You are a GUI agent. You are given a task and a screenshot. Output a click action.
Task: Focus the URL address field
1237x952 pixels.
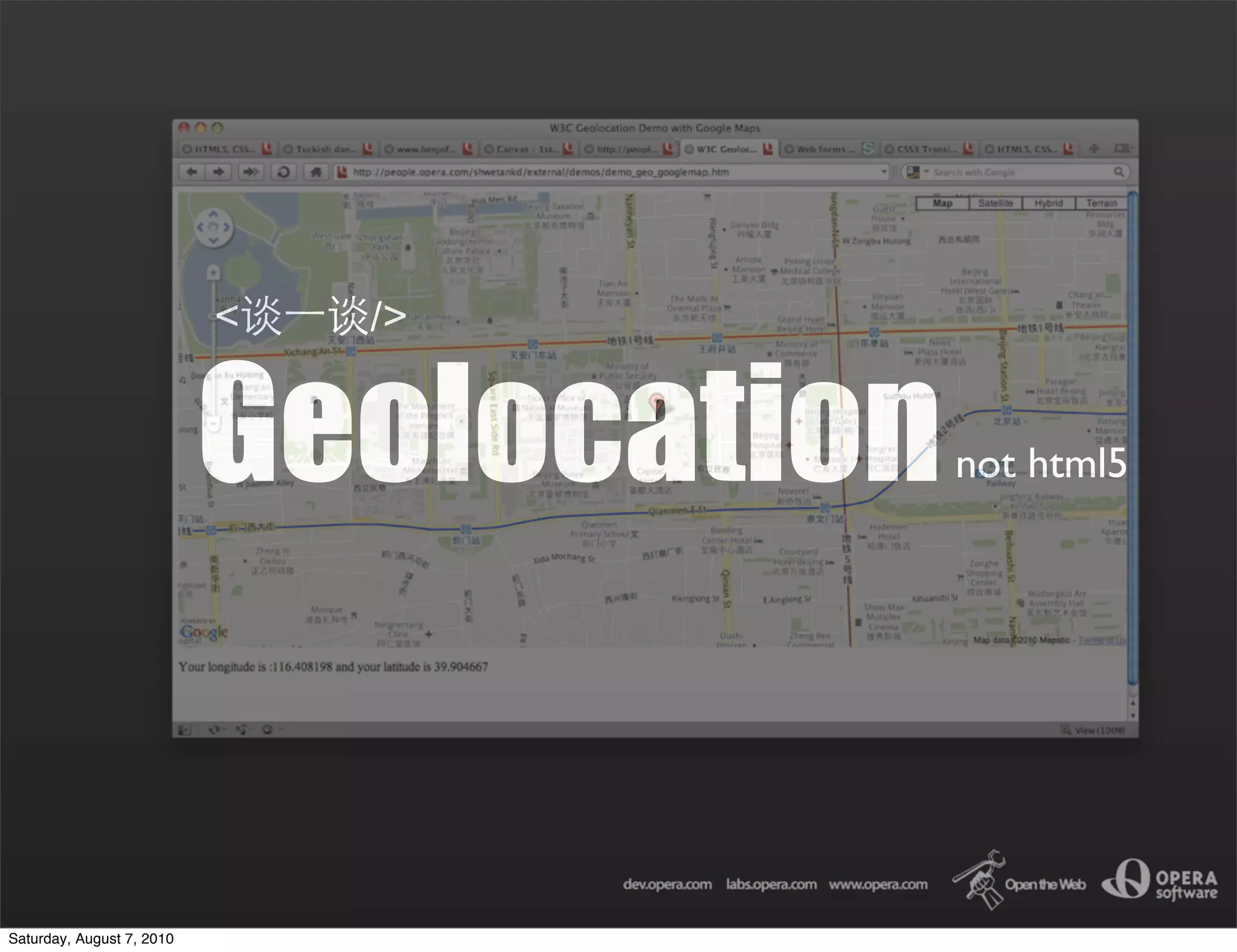pyautogui.click(x=613, y=172)
